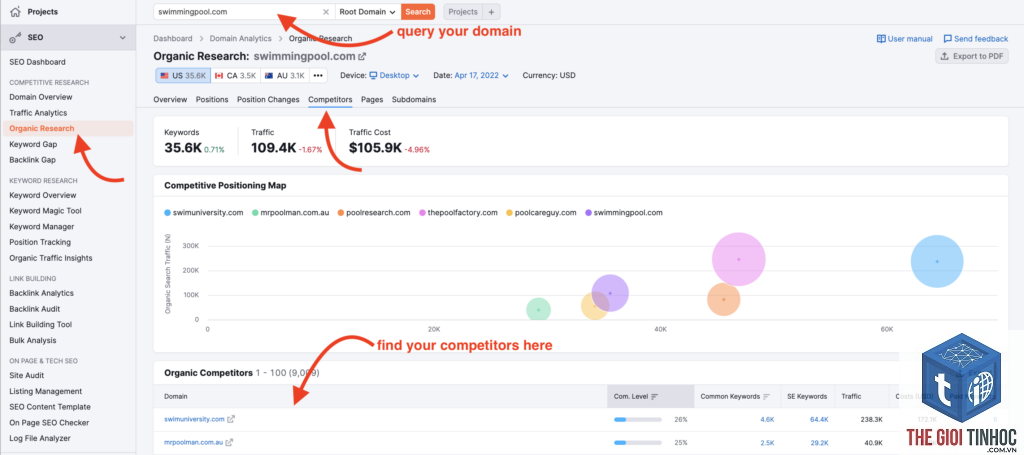This screenshot has height=455, width=1024.
Task: Open Bulk Analysis in sidebar
Action: pos(33,340)
